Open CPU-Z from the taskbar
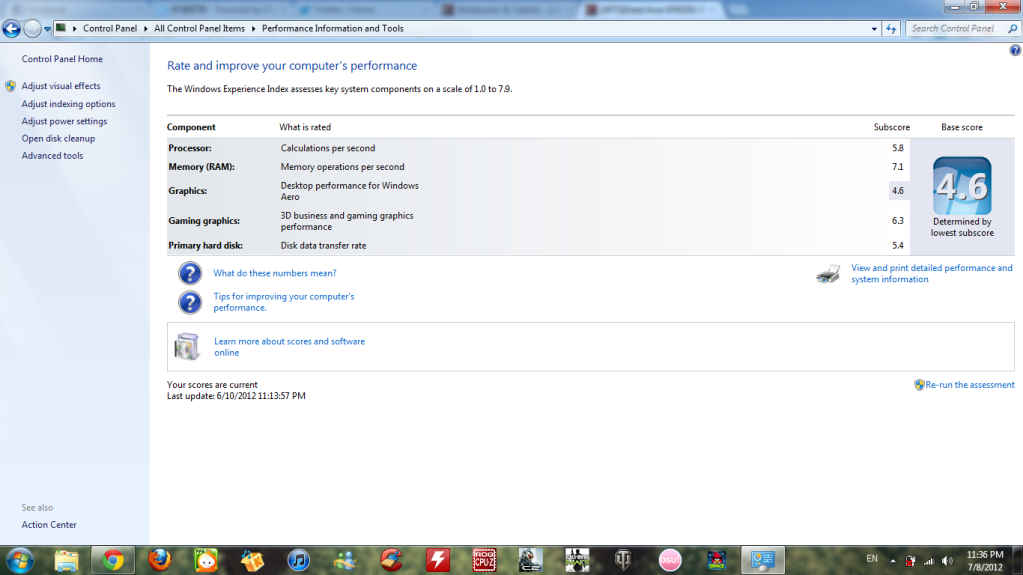1023x575 pixels. click(485, 560)
